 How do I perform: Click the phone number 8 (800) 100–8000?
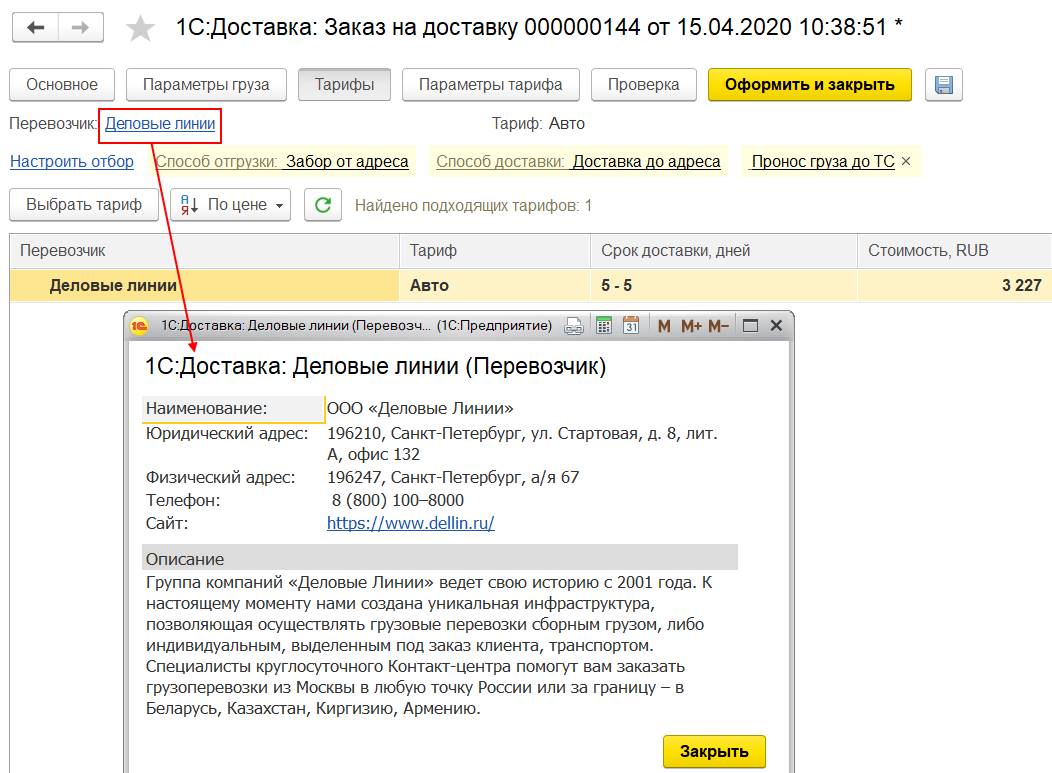(397, 501)
